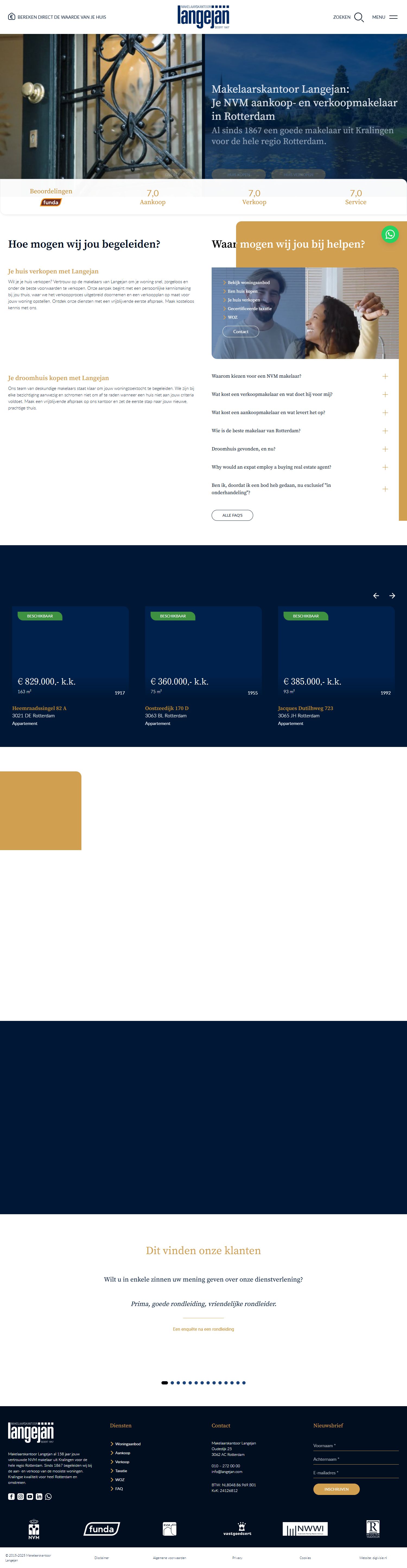Focus the Voornaam newsletter field
Screen dimensions: 407x1568
click(356, 1446)
